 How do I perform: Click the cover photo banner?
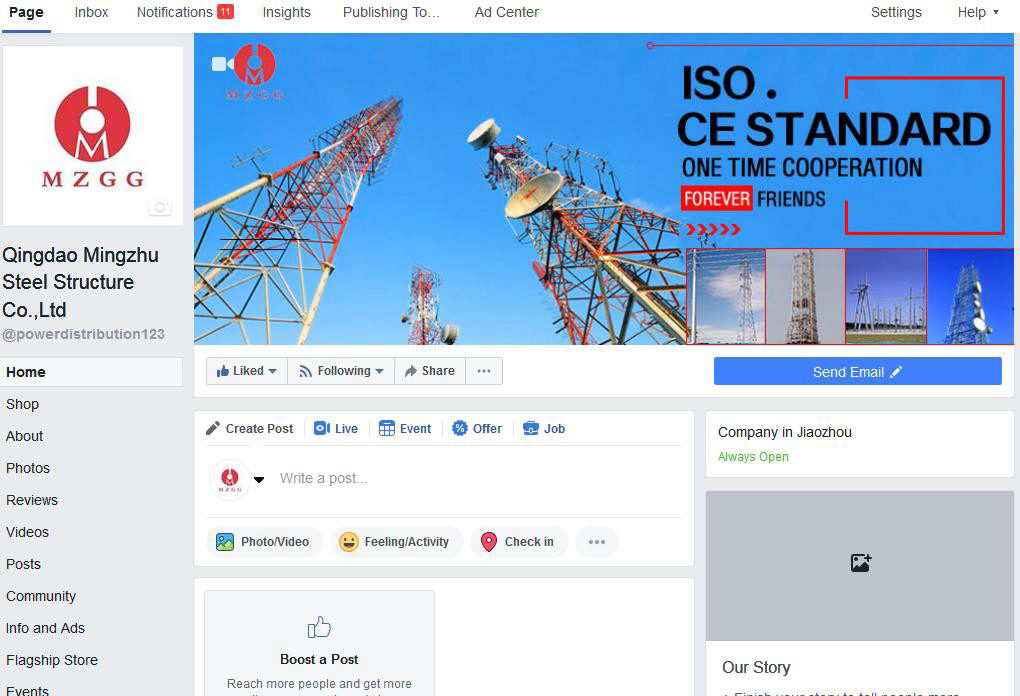[x=604, y=189]
